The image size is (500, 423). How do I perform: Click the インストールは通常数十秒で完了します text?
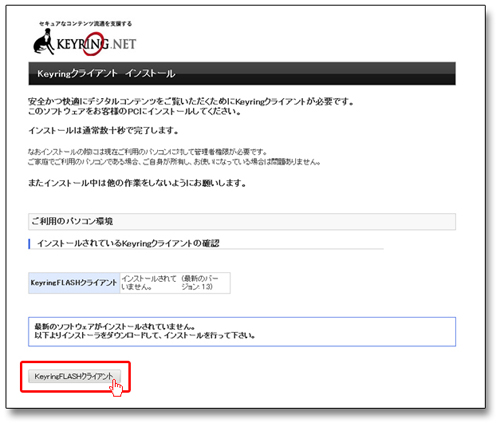click(x=103, y=130)
